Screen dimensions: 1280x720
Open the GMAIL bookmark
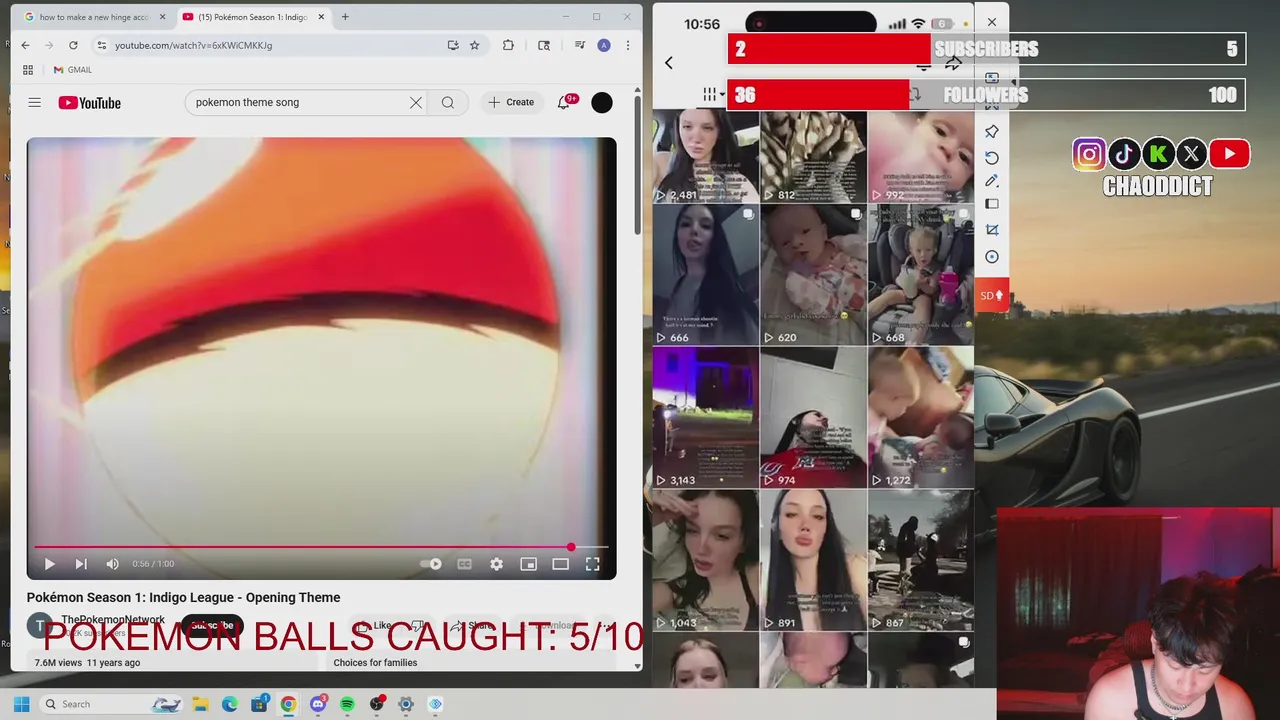[72, 70]
